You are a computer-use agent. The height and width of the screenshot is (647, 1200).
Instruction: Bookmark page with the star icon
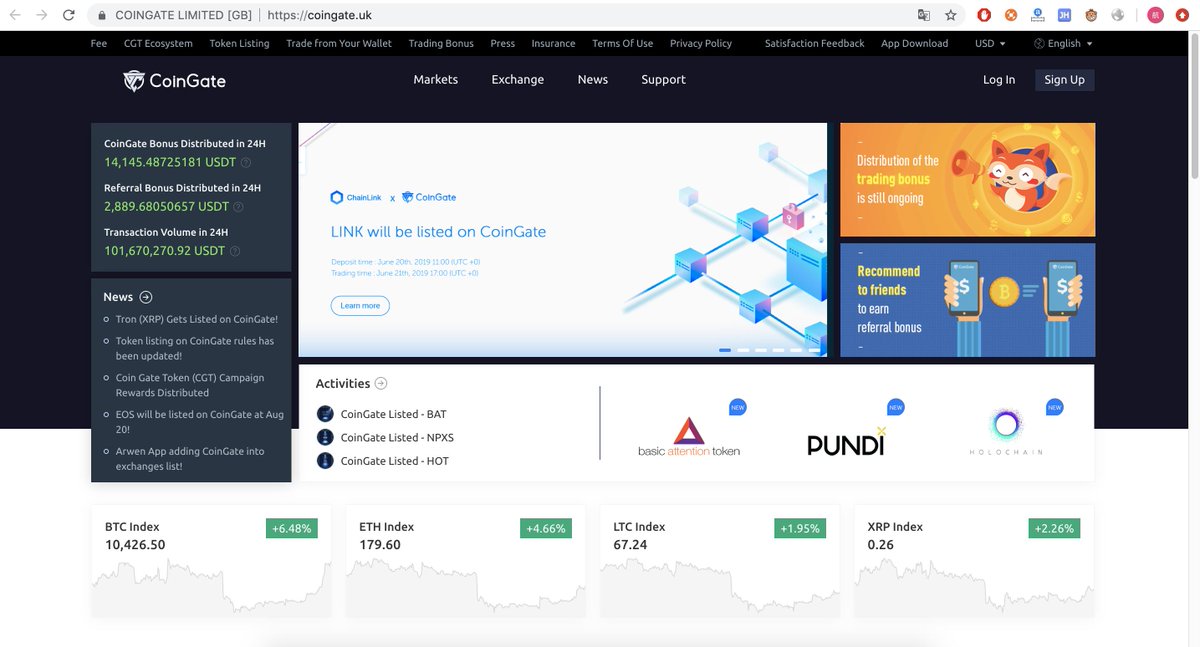click(x=951, y=15)
